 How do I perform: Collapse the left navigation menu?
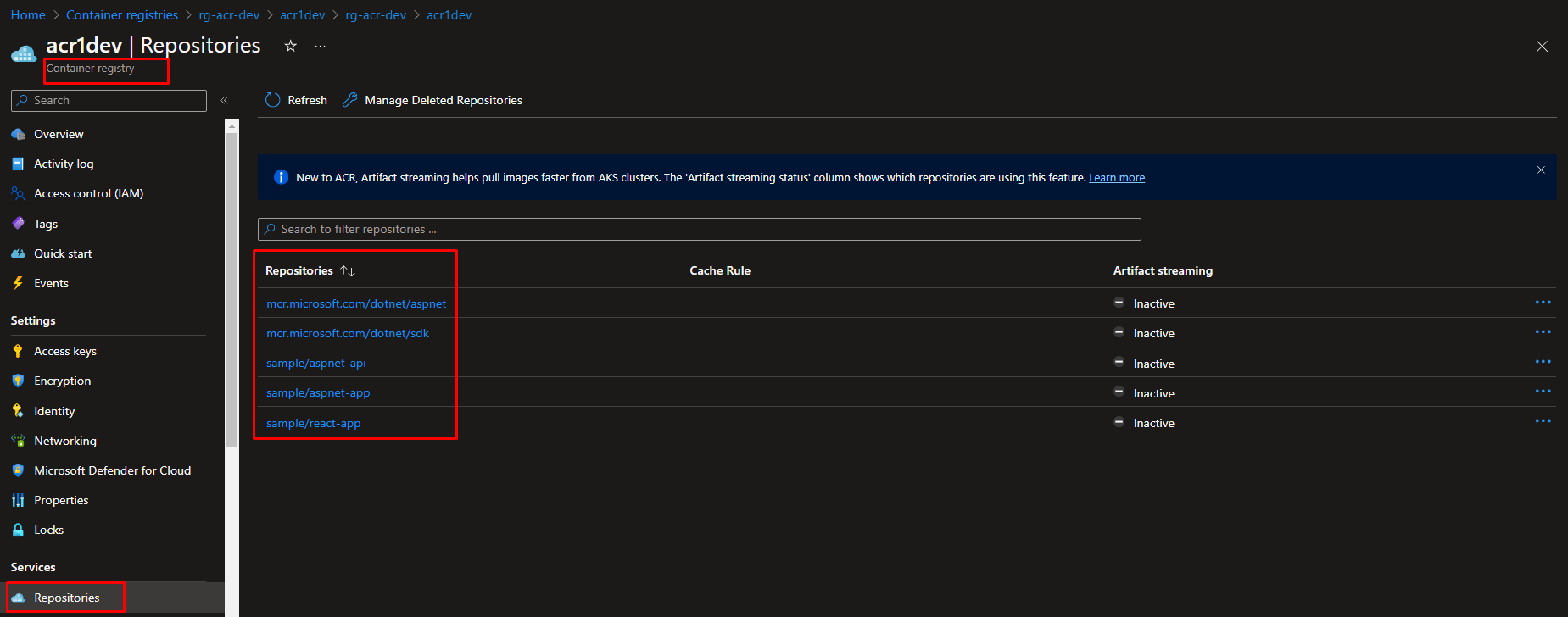point(224,100)
